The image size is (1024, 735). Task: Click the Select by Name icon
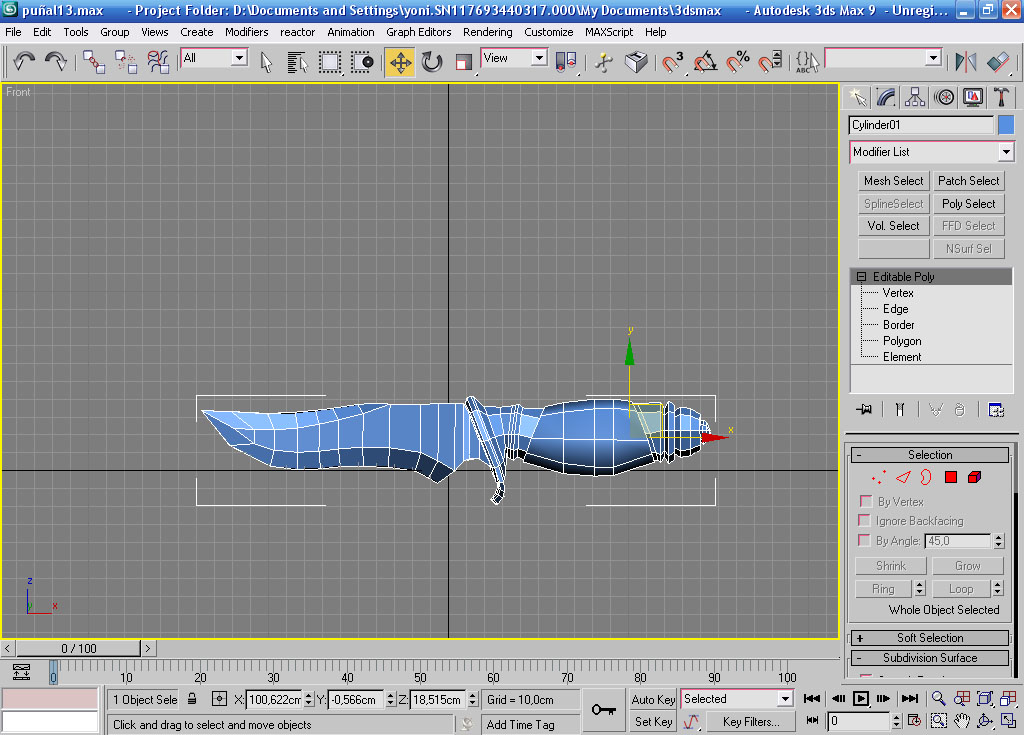click(297, 62)
